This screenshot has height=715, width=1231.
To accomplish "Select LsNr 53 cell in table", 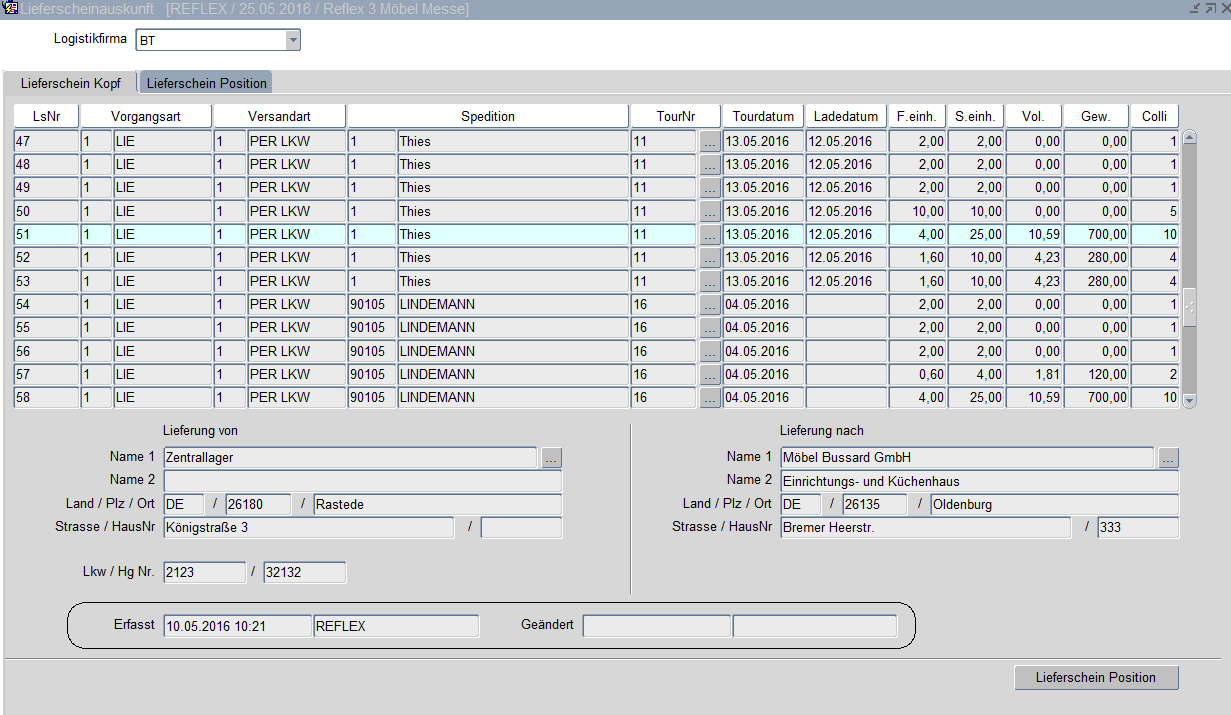I will [x=45, y=281].
